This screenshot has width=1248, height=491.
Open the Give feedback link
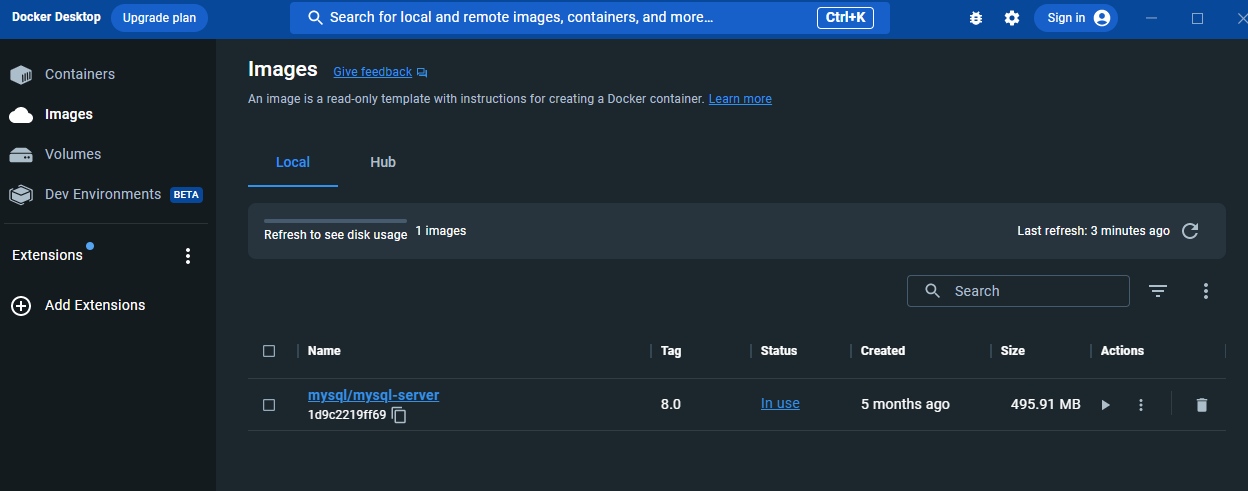(372, 72)
